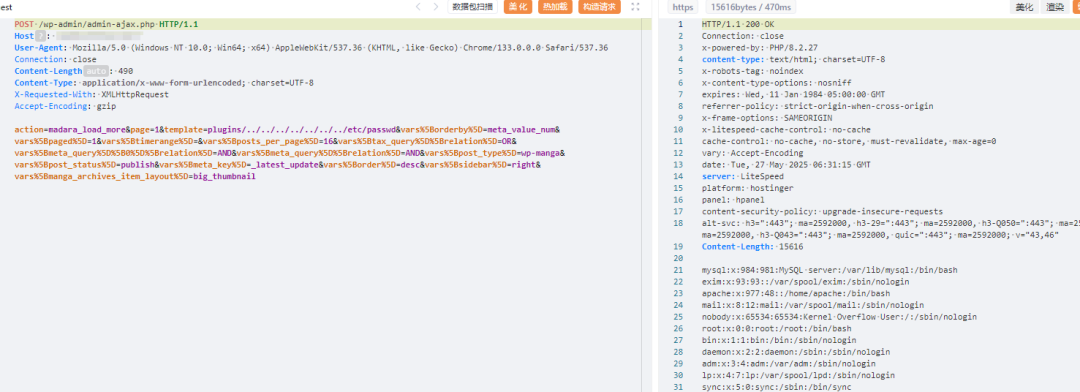Viewport: 1080px width, 392px height.
Task: Click the orange 美化 beautify button
Action: click(x=517, y=7)
